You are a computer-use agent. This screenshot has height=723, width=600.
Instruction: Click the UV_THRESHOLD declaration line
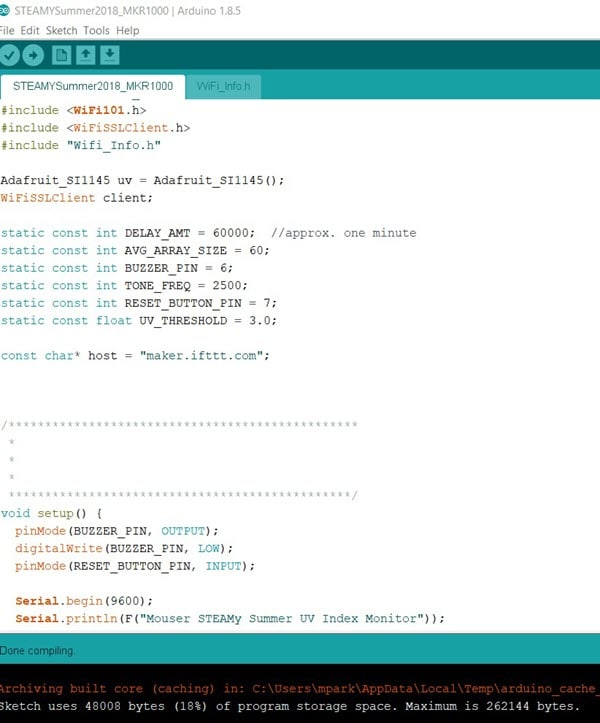[x=138, y=321]
